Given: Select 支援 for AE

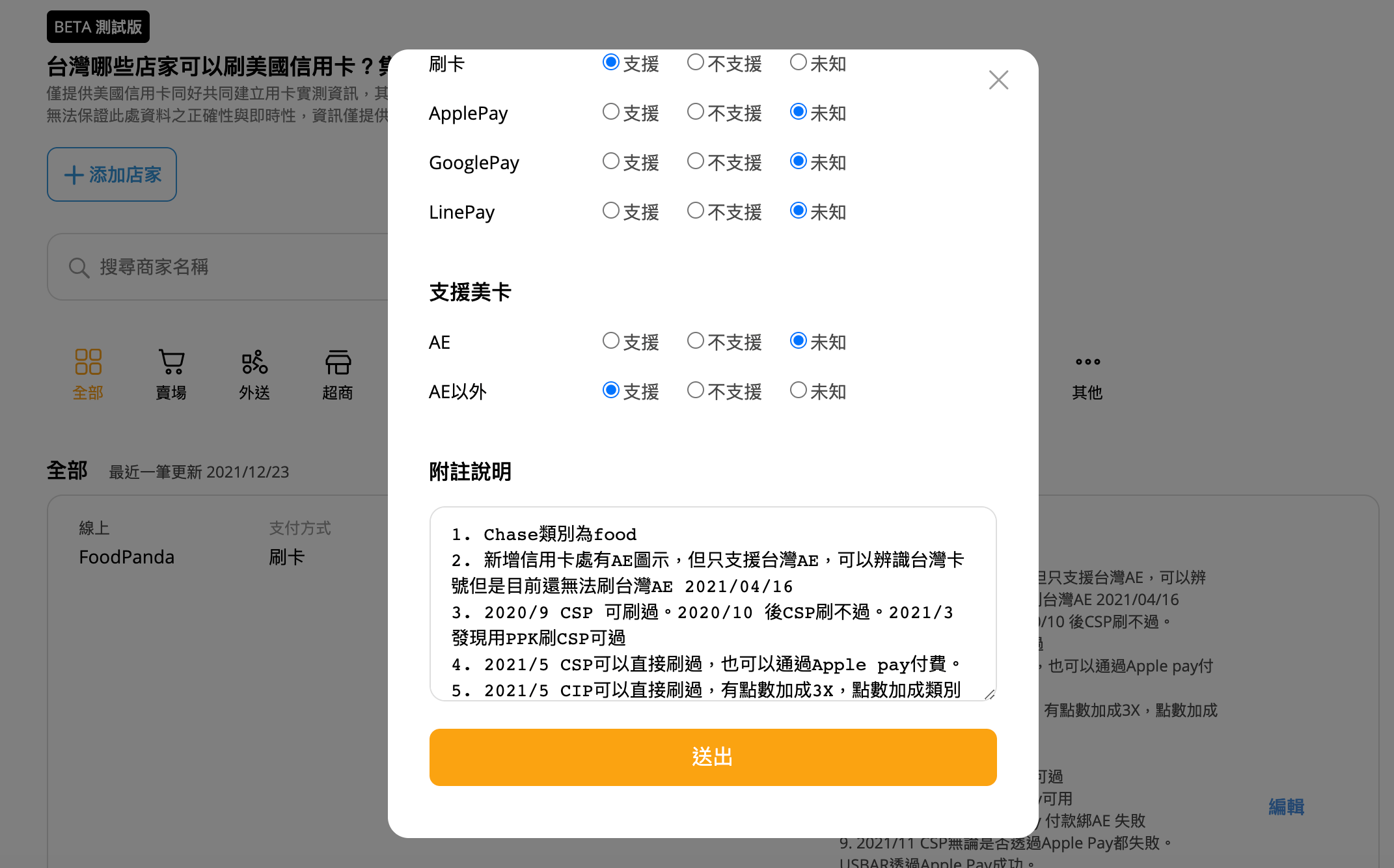Looking at the screenshot, I should pos(610,340).
